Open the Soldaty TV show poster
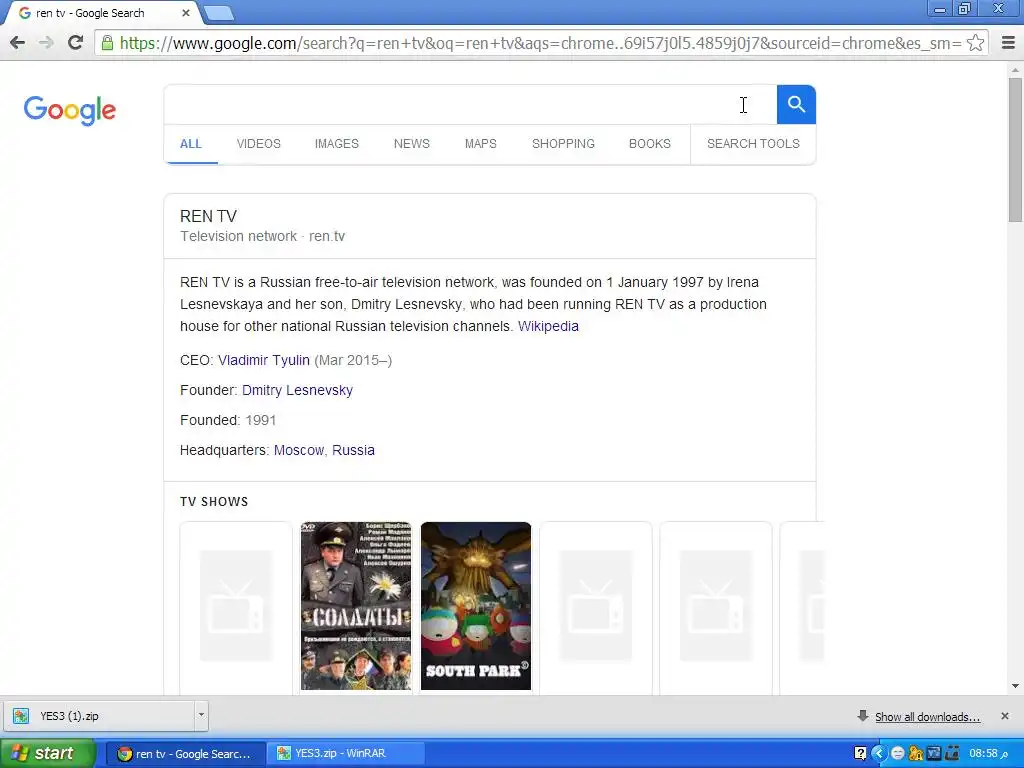Screen dimensions: 1024x768 click(356, 605)
